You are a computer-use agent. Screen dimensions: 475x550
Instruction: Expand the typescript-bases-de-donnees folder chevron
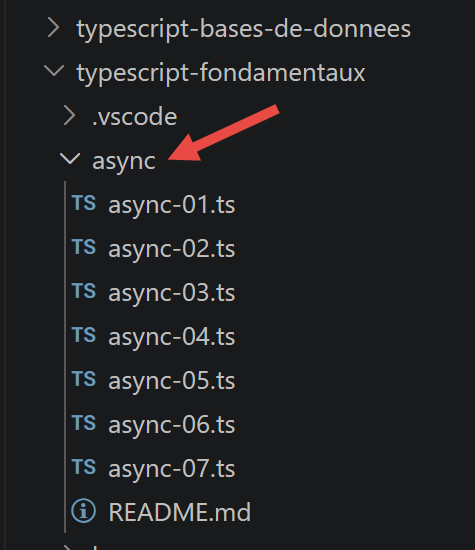pos(54,28)
